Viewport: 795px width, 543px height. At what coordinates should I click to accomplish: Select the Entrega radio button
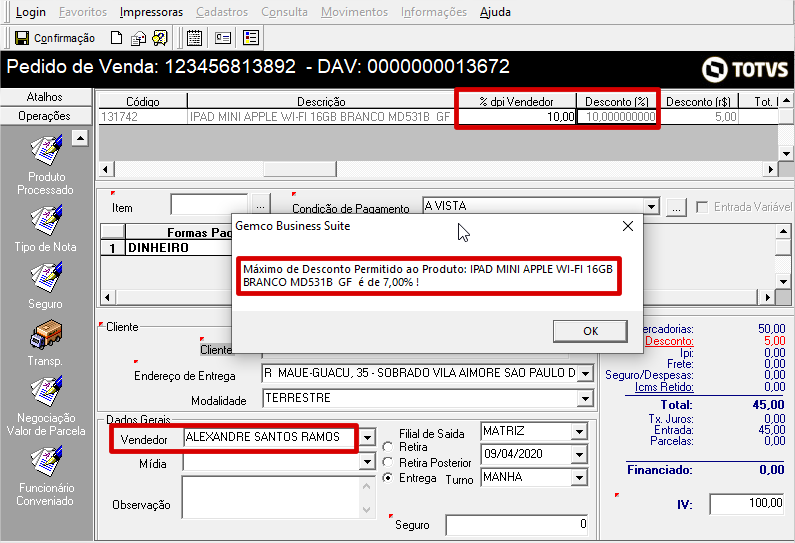388,478
